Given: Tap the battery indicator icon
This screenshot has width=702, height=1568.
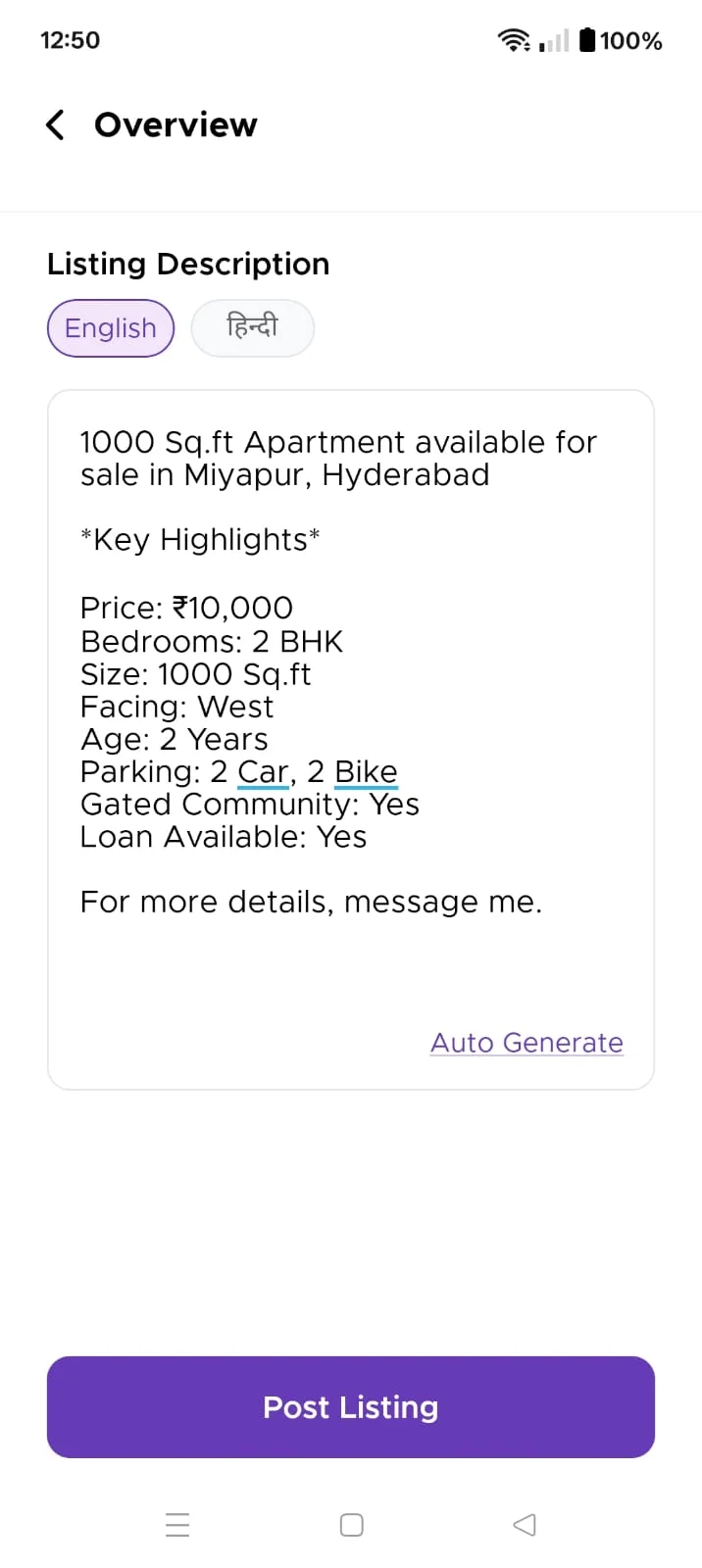Looking at the screenshot, I should pos(587,40).
